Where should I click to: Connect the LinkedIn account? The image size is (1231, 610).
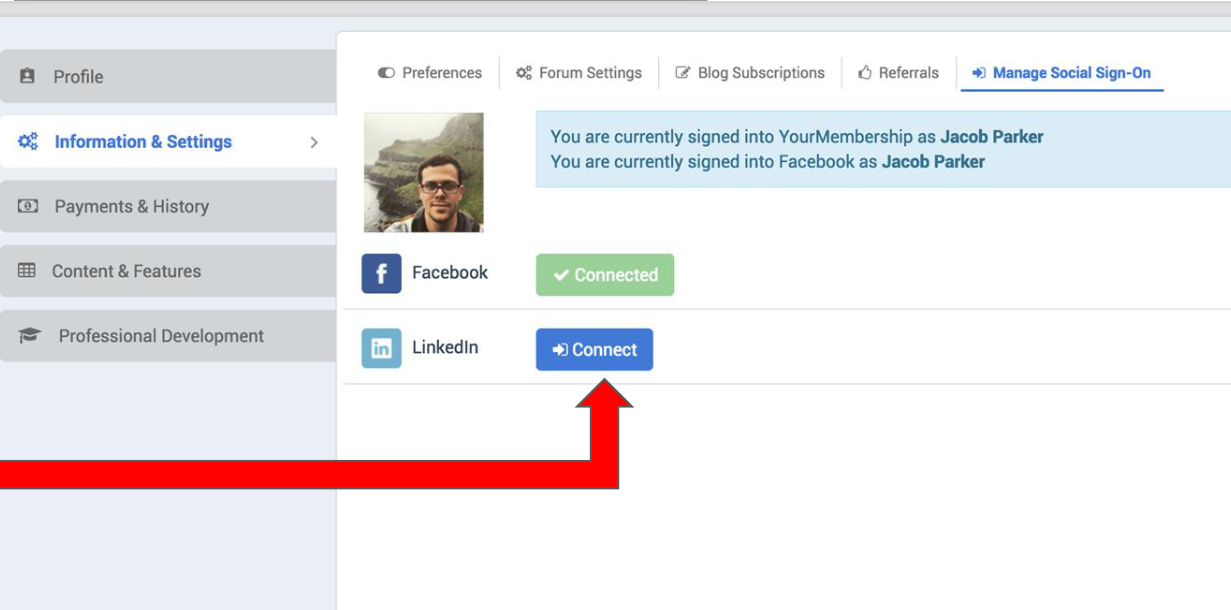point(594,350)
